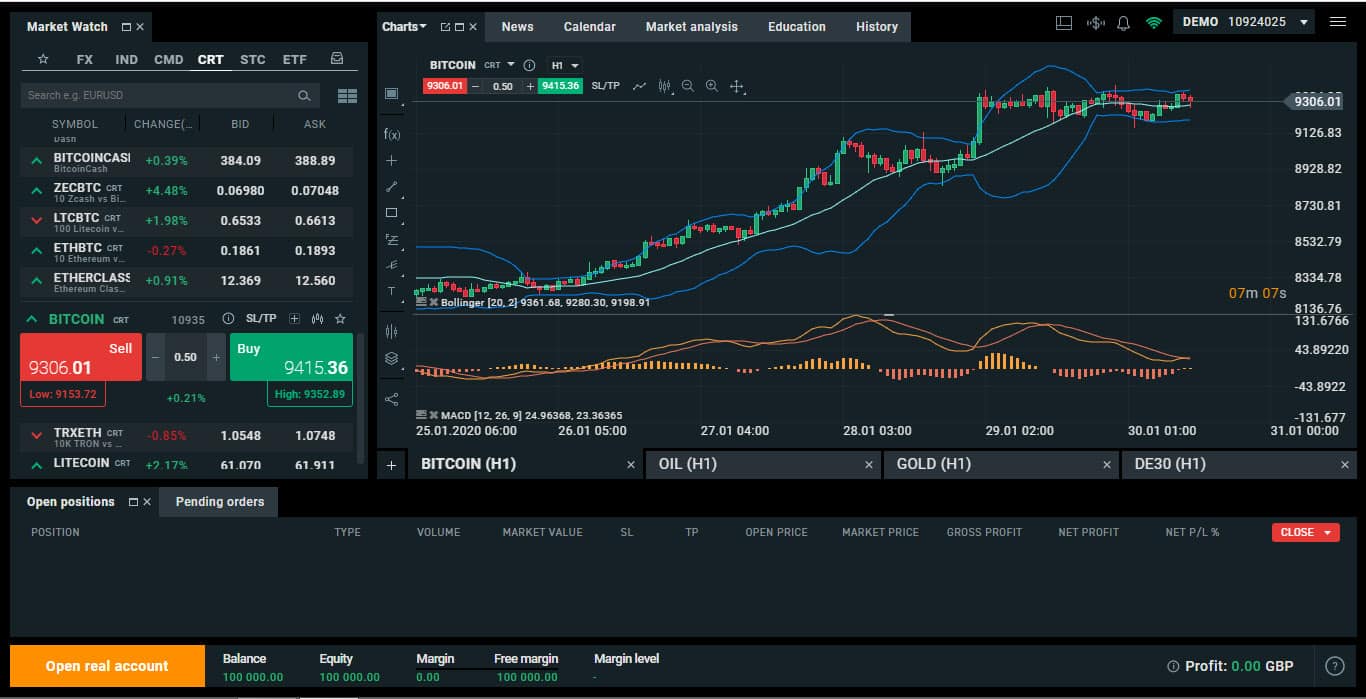Open chart type candlestick icon in sidebar
This screenshot has width=1366, height=699.
click(391, 331)
